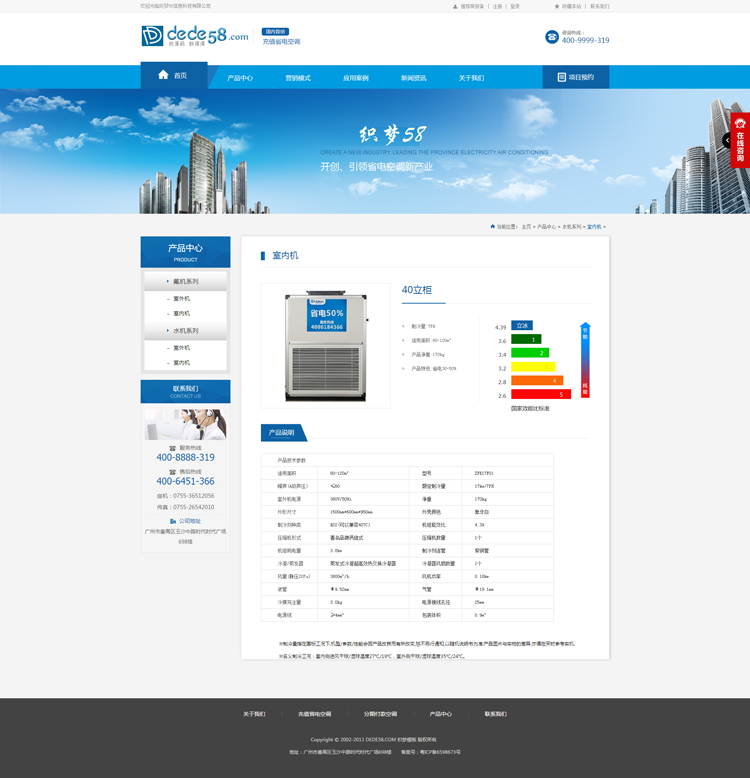750x778 pixels.
Task: Click the star icon next to 收藏本站
Action: (x=557, y=6)
